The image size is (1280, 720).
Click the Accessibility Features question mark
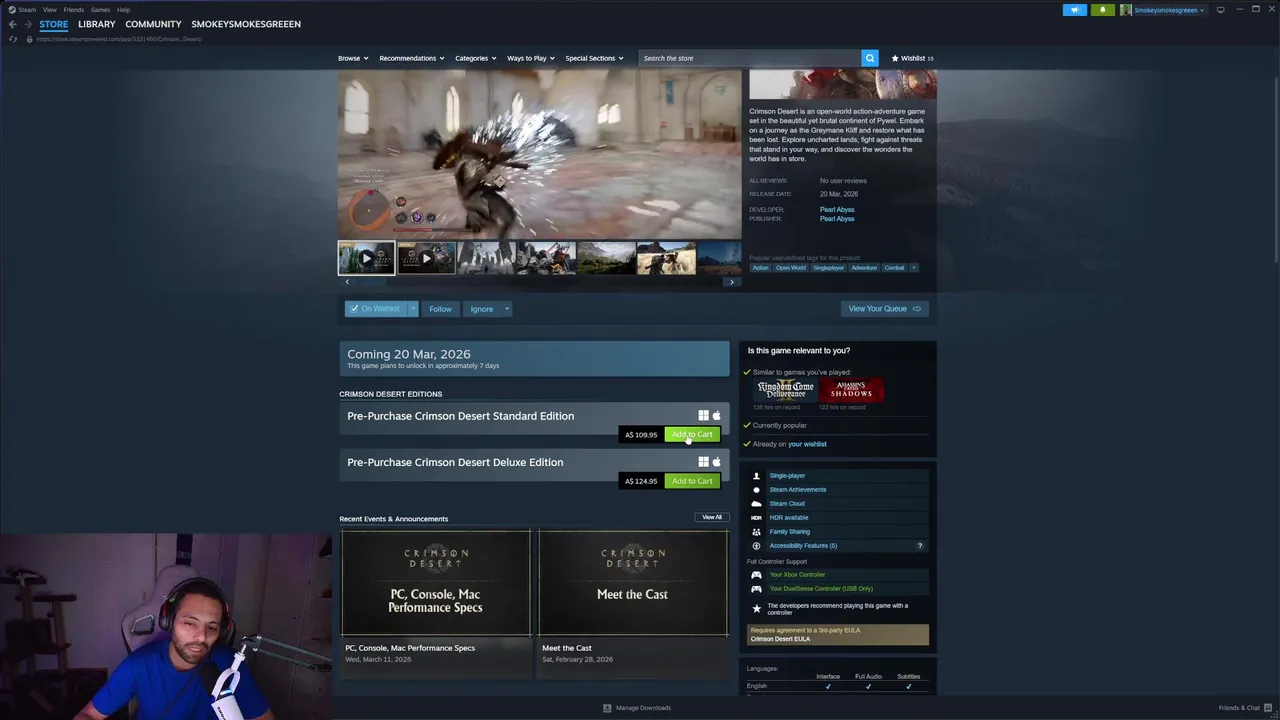click(x=920, y=546)
